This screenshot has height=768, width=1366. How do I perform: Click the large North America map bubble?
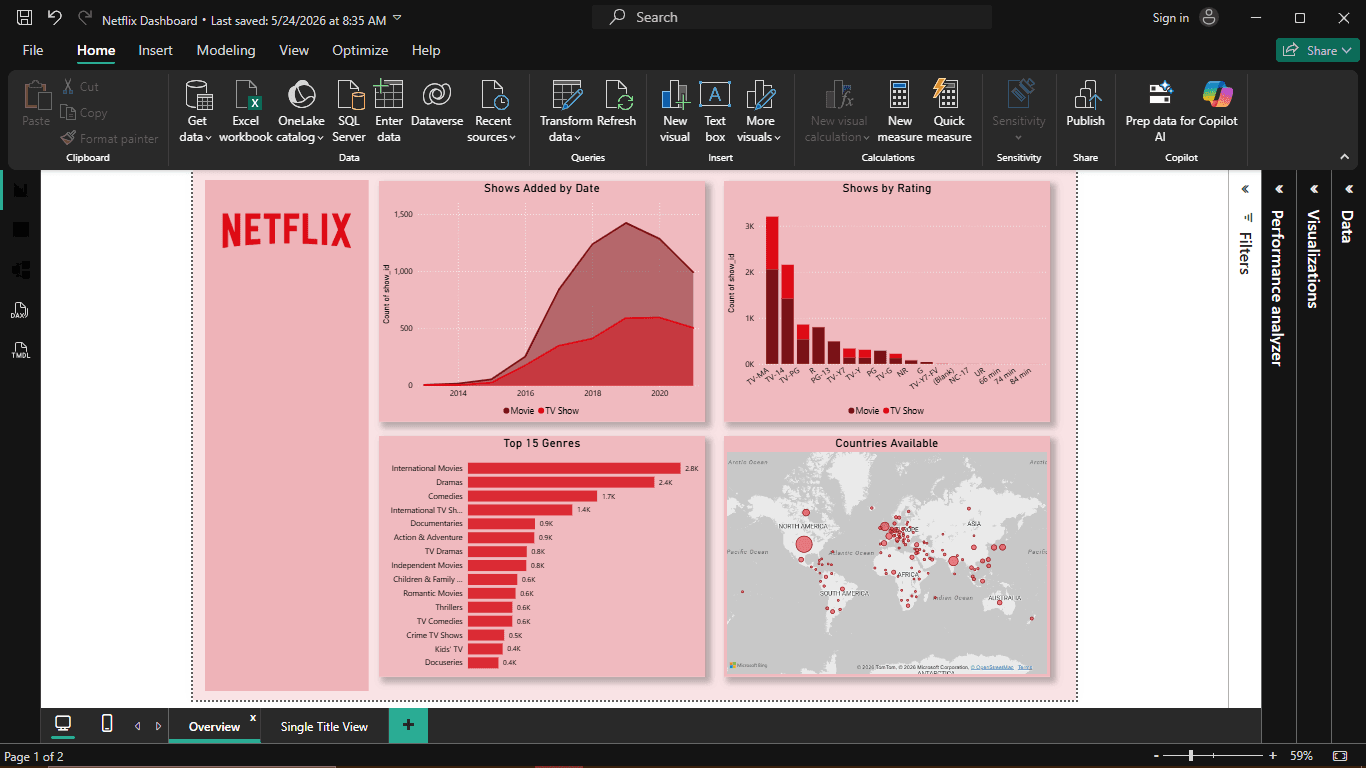click(803, 545)
